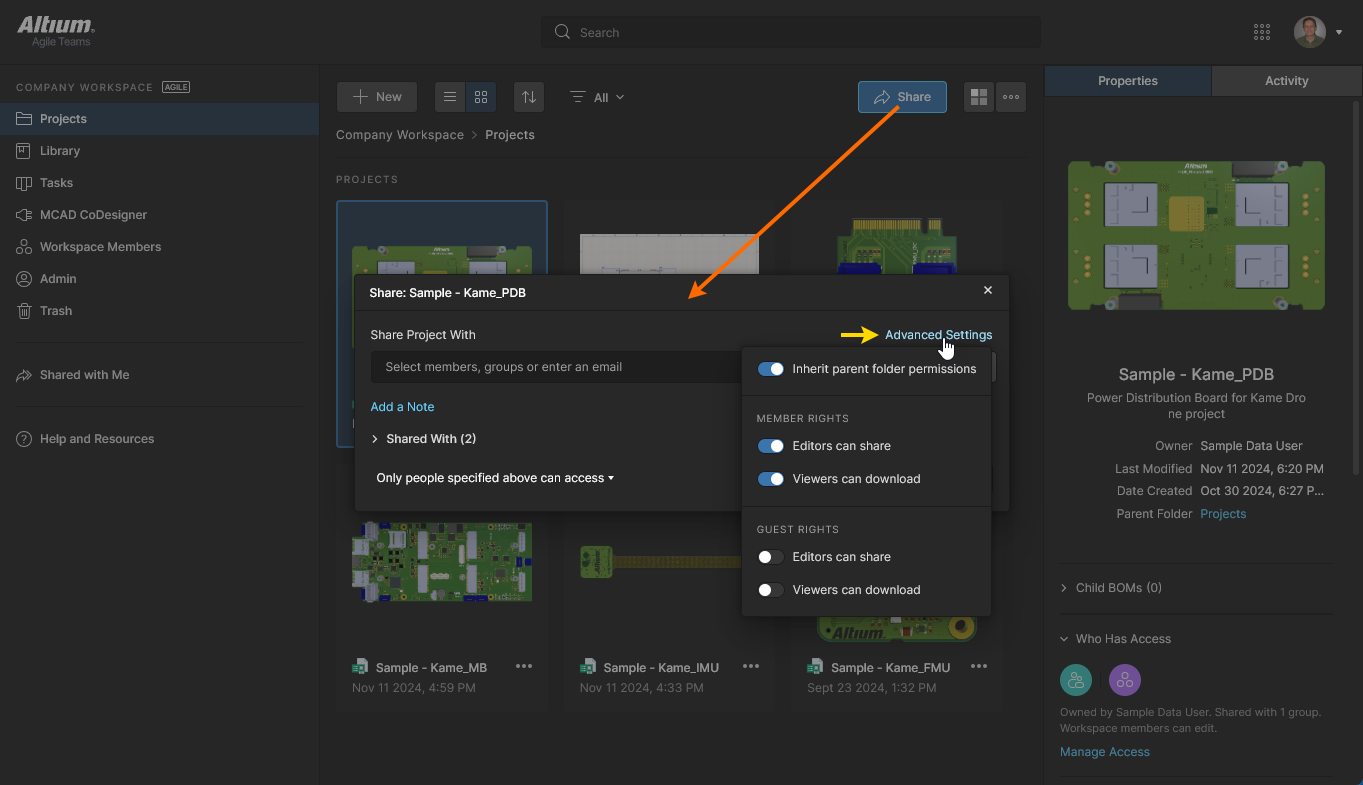Click the sort order arrows icon
This screenshot has height=785, width=1363.
(529, 97)
